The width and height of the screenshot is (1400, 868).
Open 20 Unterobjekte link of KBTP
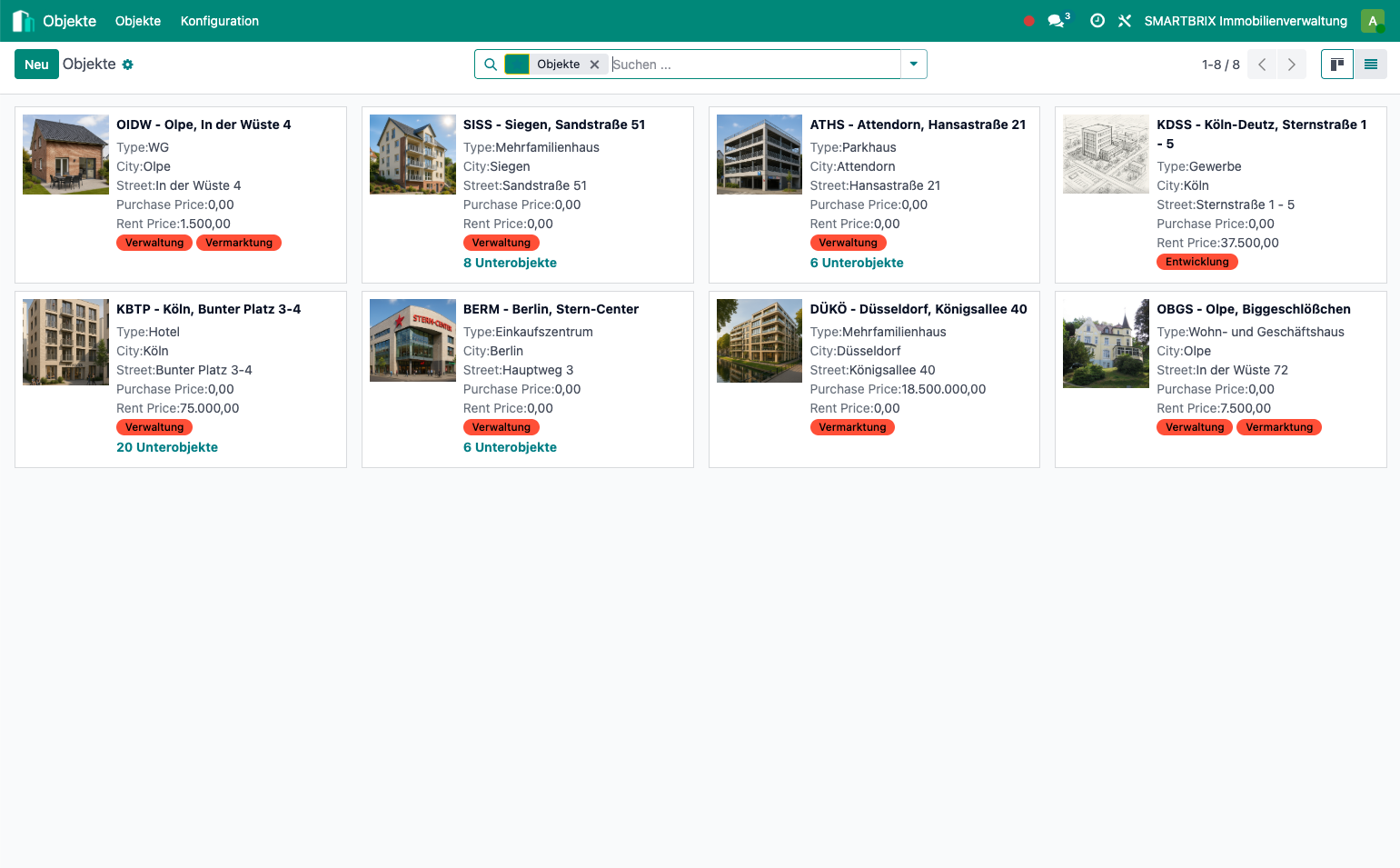click(x=167, y=447)
